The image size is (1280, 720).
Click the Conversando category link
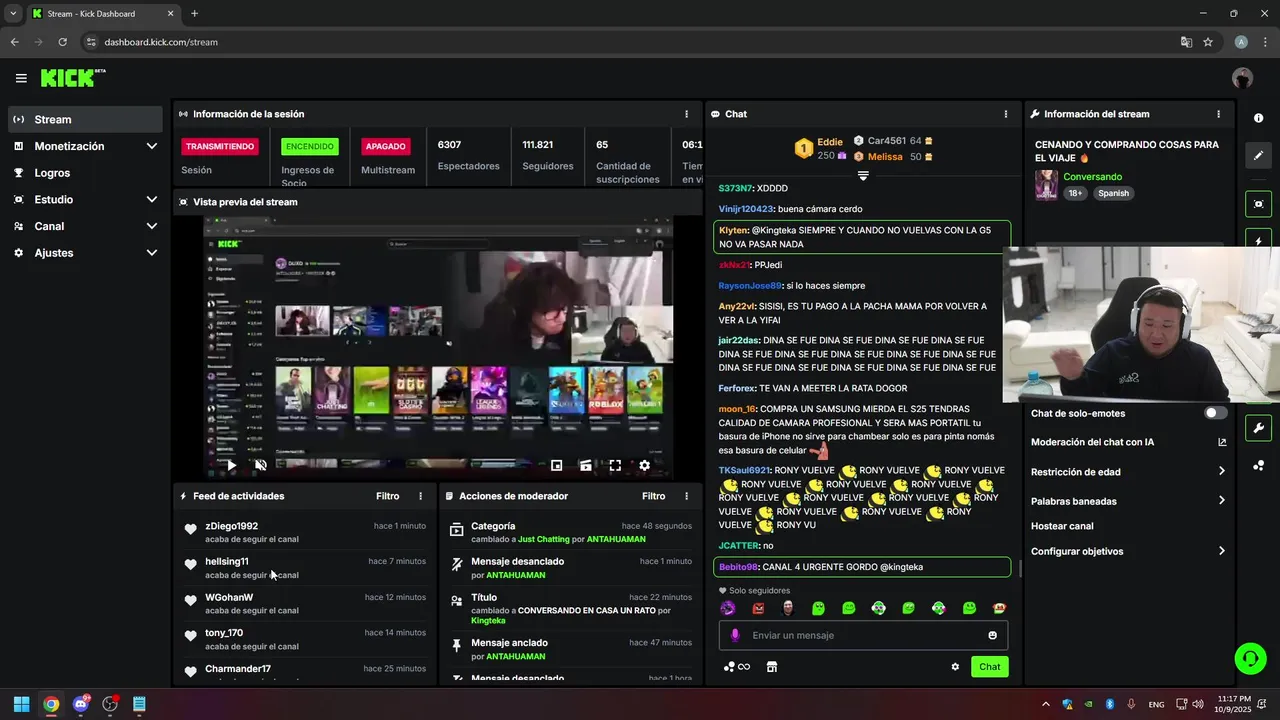pos(1092,177)
